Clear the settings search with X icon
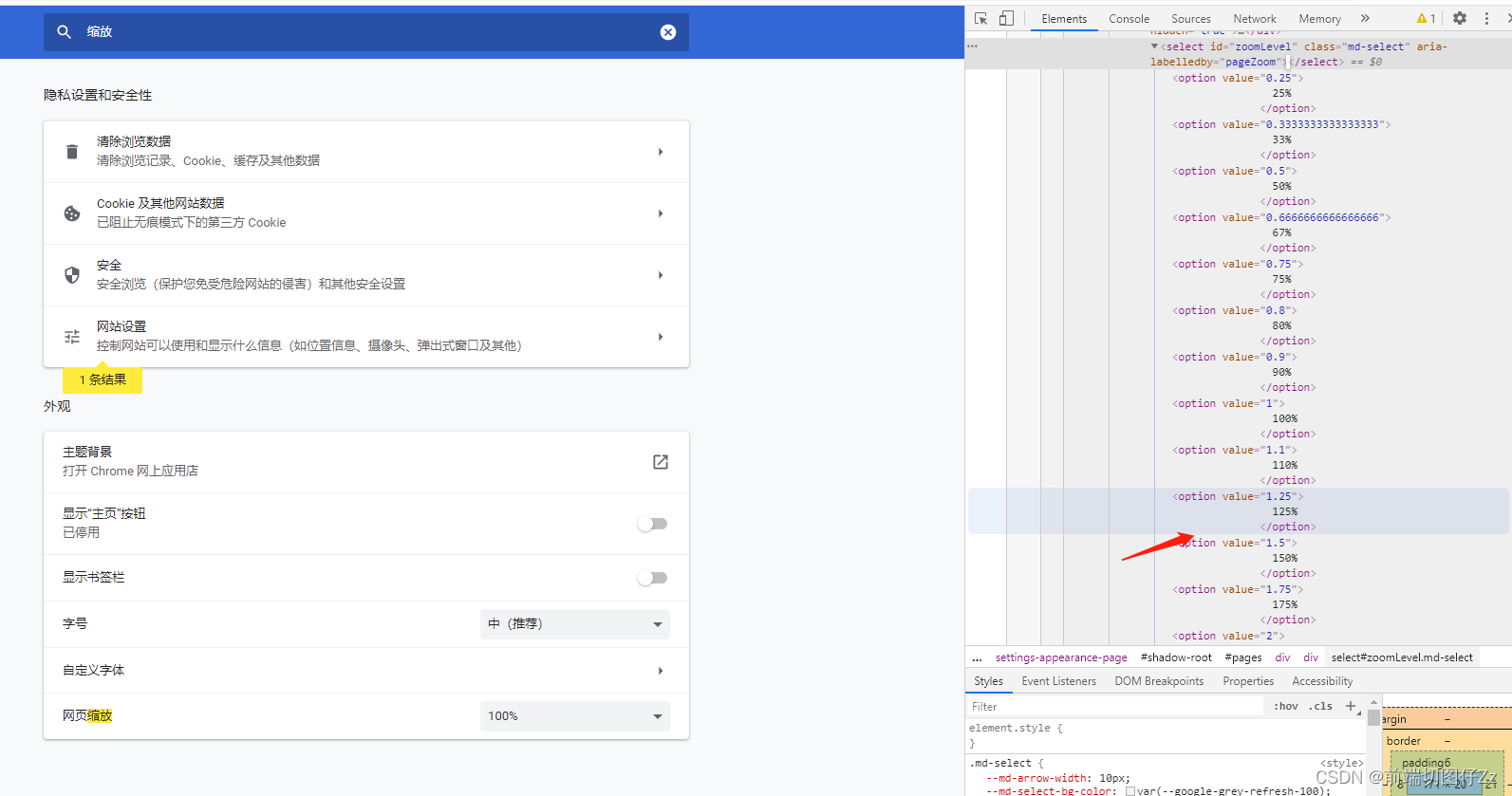Image resolution: width=1512 pixels, height=796 pixels. (668, 32)
